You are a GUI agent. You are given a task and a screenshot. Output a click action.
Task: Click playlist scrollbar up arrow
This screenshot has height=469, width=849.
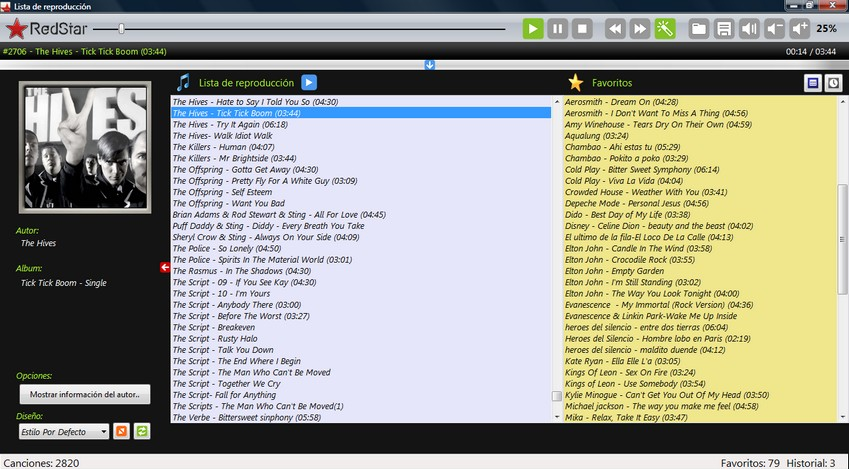[557, 102]
